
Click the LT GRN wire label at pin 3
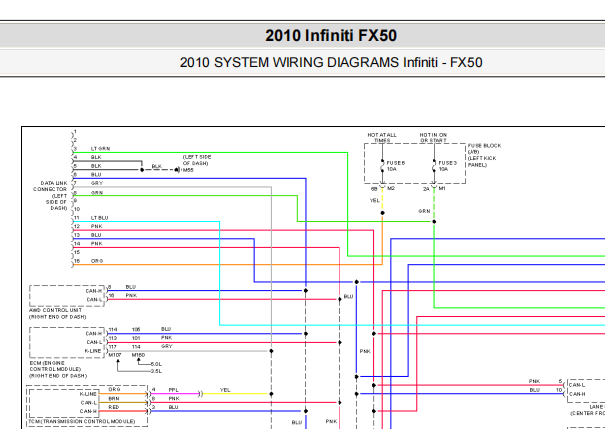[100, 149]
